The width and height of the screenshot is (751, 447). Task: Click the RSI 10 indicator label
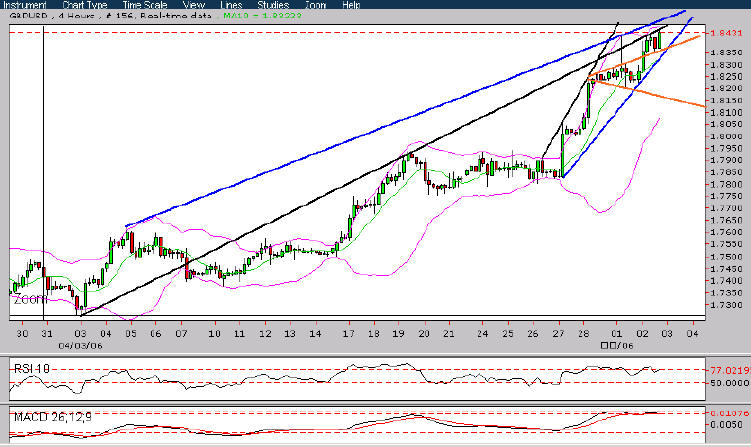pos(32,368)
